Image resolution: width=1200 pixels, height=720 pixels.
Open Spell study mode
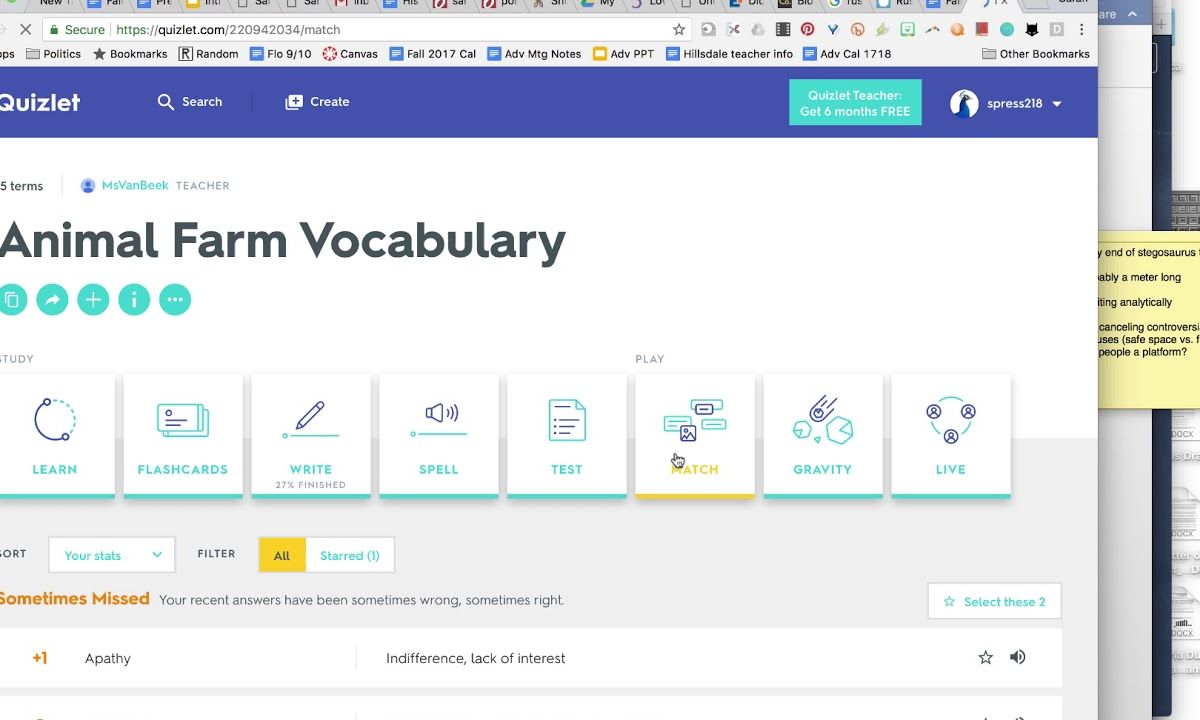[439, 435]
